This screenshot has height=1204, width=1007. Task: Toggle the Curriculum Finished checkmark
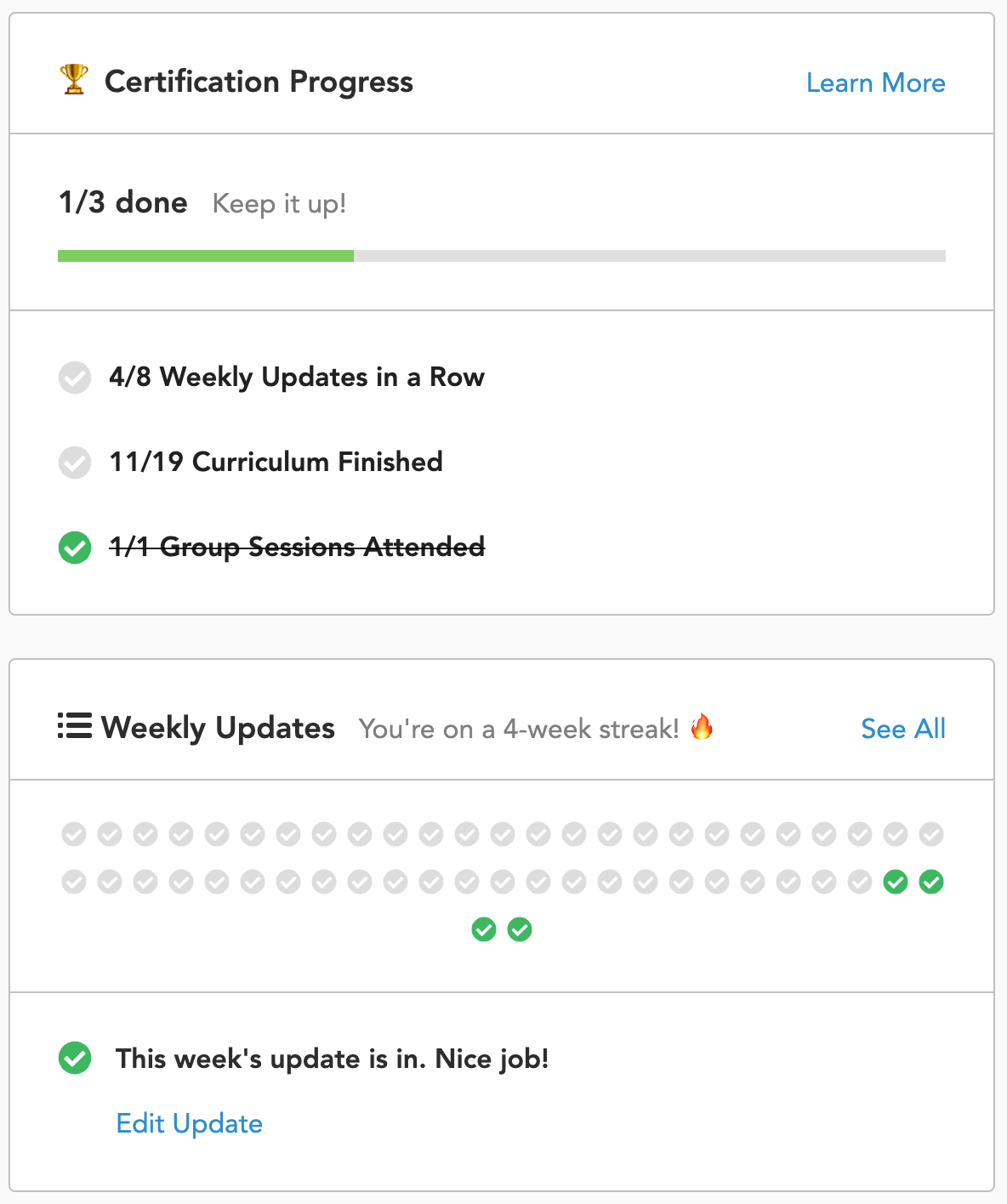click(x=75, y=463)
